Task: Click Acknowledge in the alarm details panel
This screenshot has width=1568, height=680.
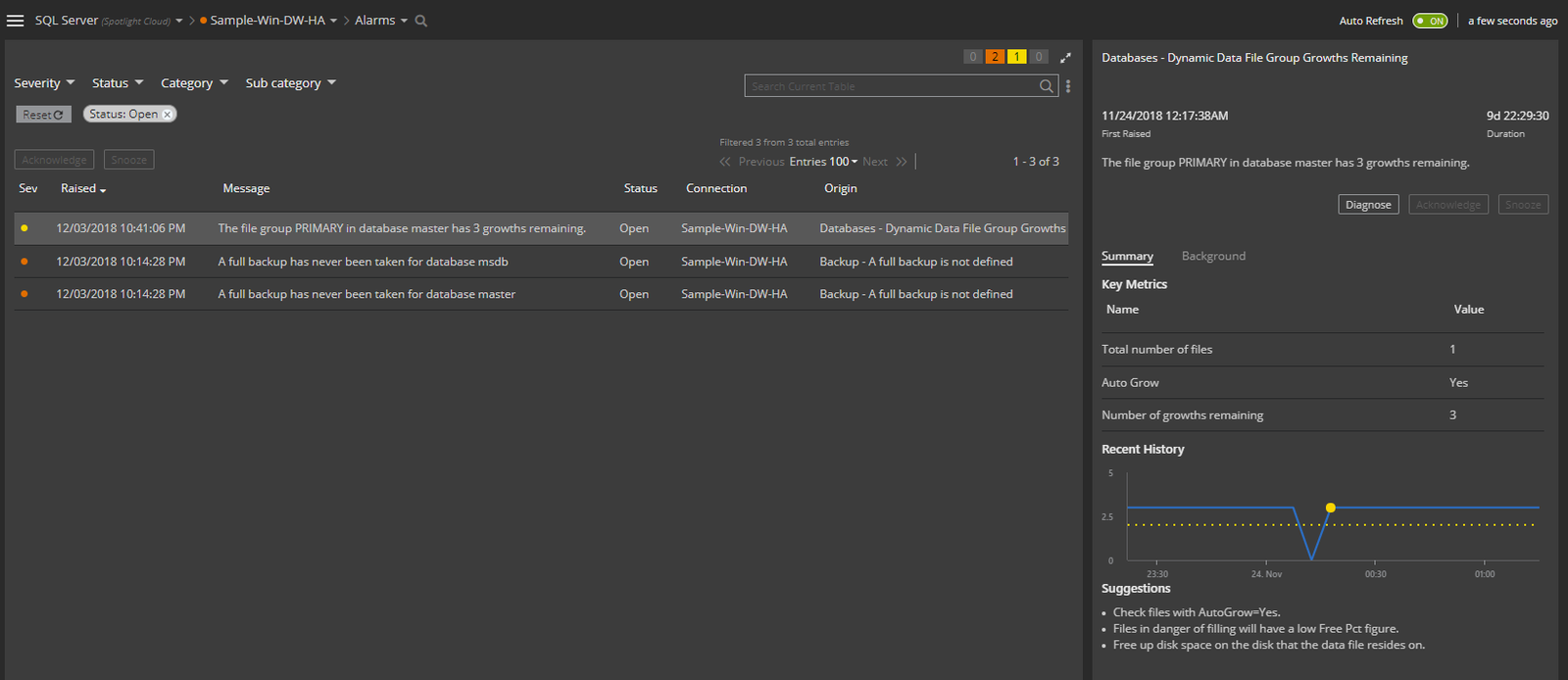Action: [1448, 205]
